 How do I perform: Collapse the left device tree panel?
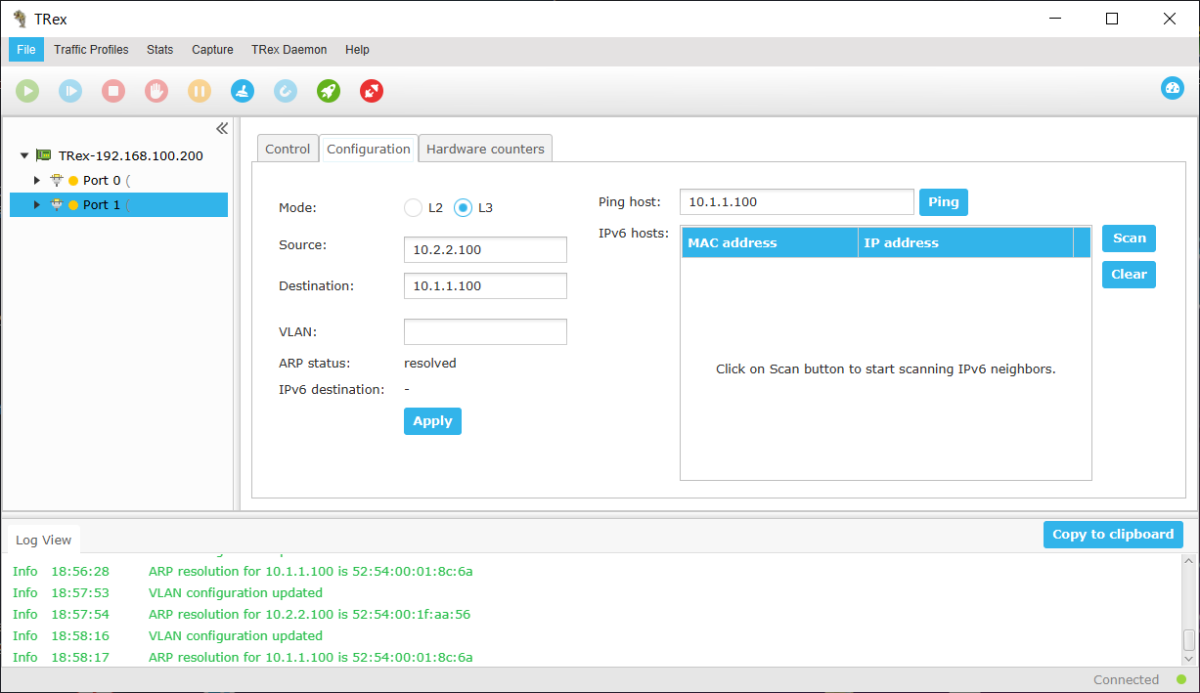click(x=222, y=129)
